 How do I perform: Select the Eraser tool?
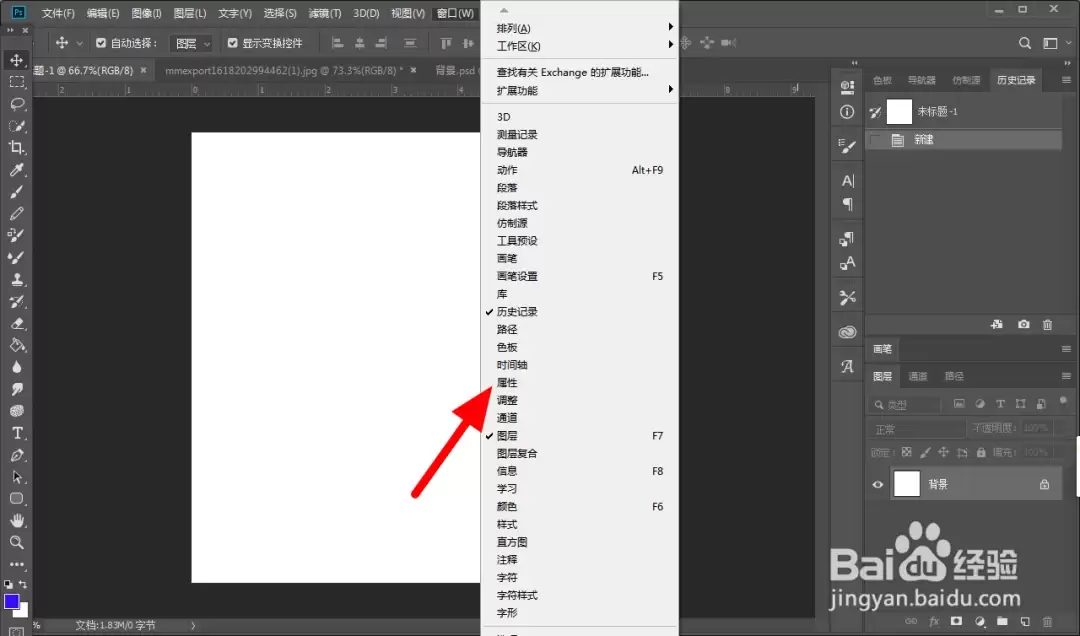(x=17, y=323)
